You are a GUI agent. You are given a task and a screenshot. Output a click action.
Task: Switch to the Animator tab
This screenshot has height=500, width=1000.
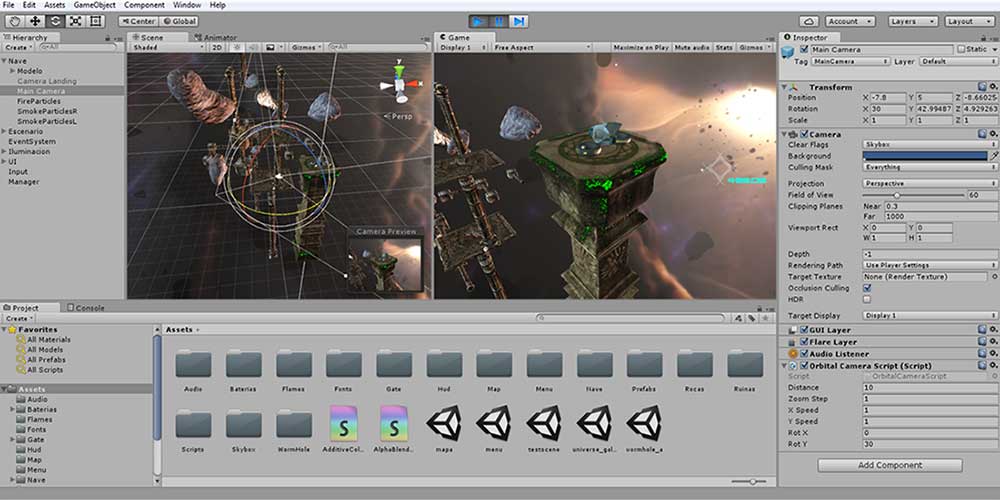pos(216,38)
